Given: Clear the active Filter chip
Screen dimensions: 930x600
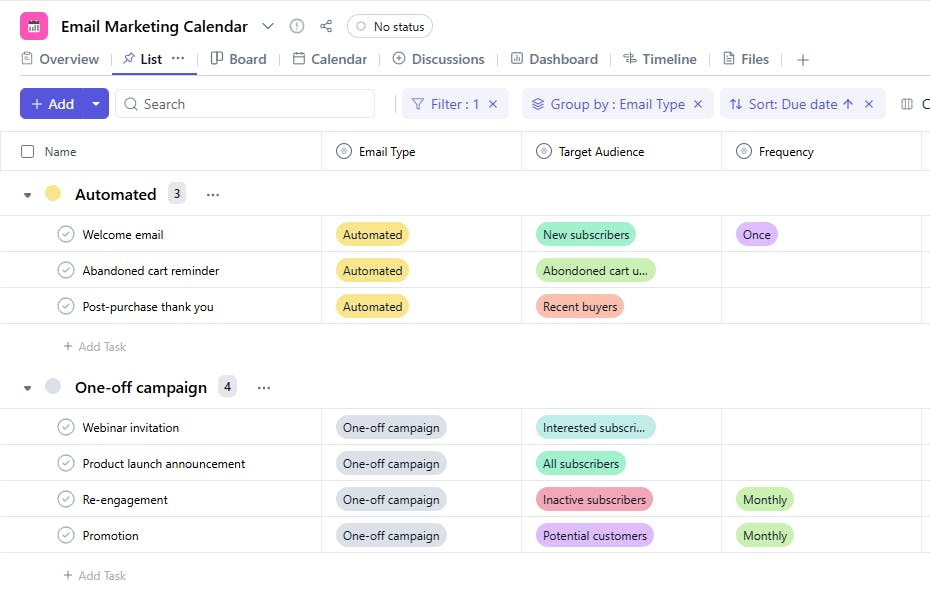Looking at the screenshot, I should click(x=493, y=104).
